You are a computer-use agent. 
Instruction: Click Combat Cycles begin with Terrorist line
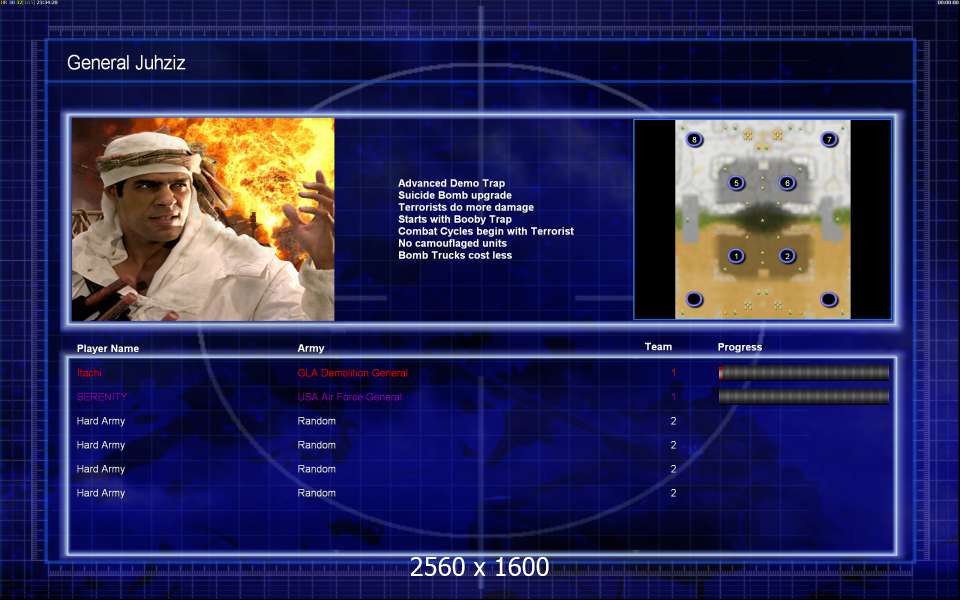tap(486, 231)
